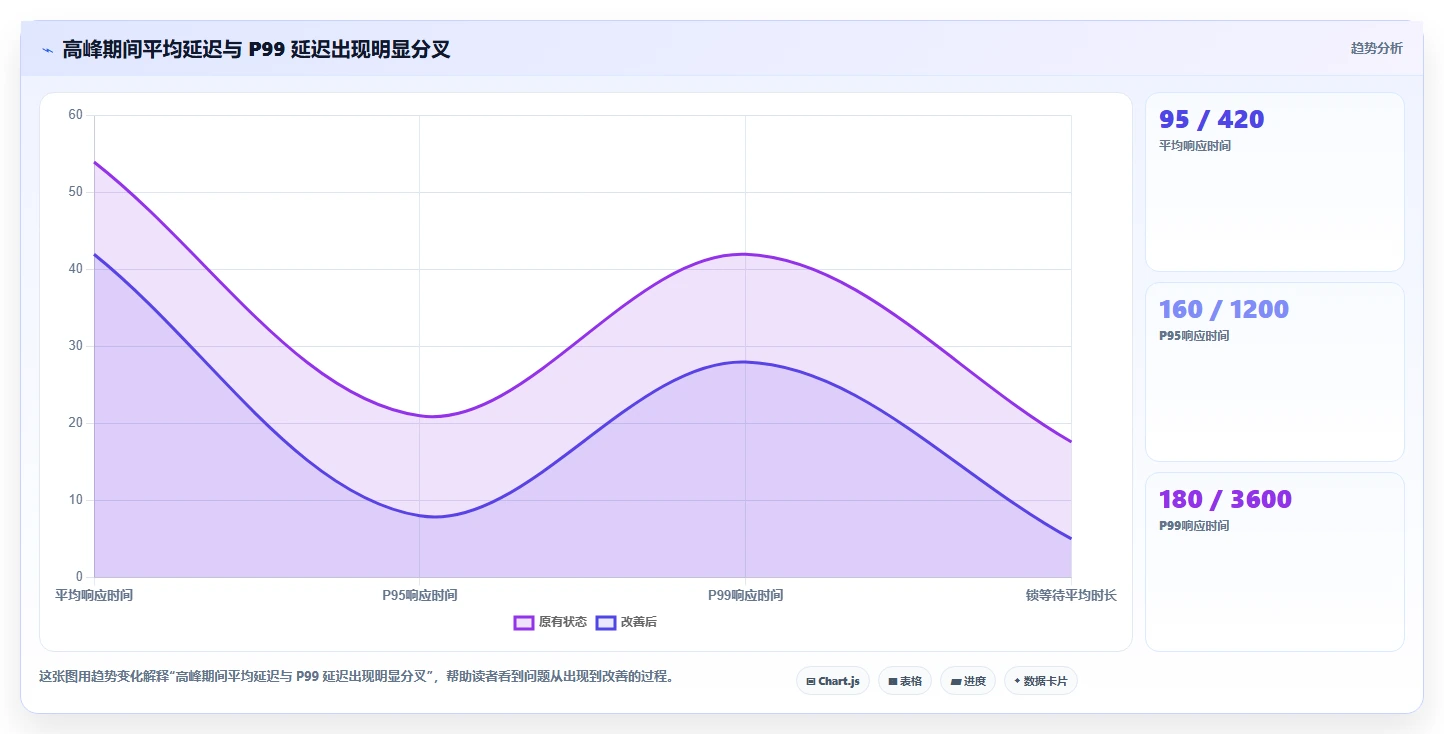Select the Chart.js tag chip
The image size is (1444, 734).
click(833, 681)
